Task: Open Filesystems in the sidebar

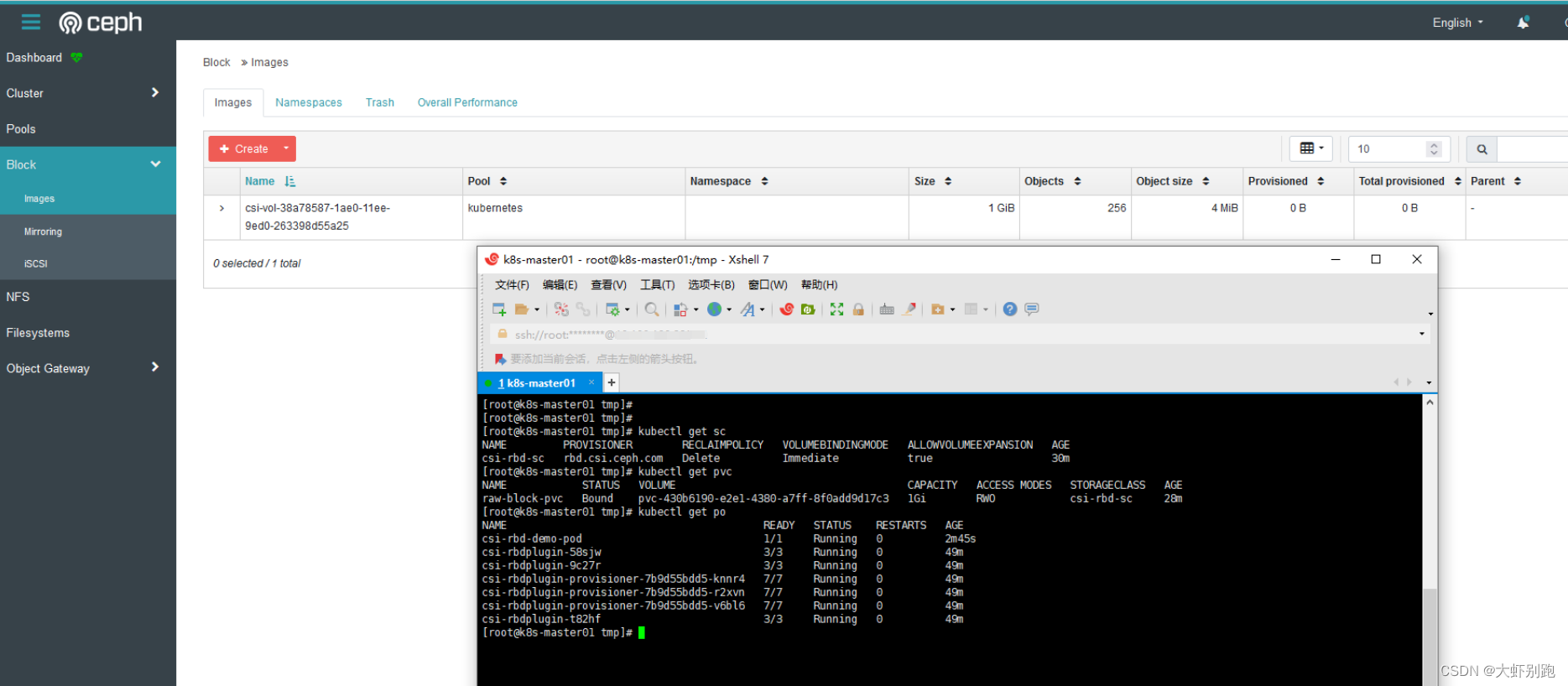Action: point(38,333)
